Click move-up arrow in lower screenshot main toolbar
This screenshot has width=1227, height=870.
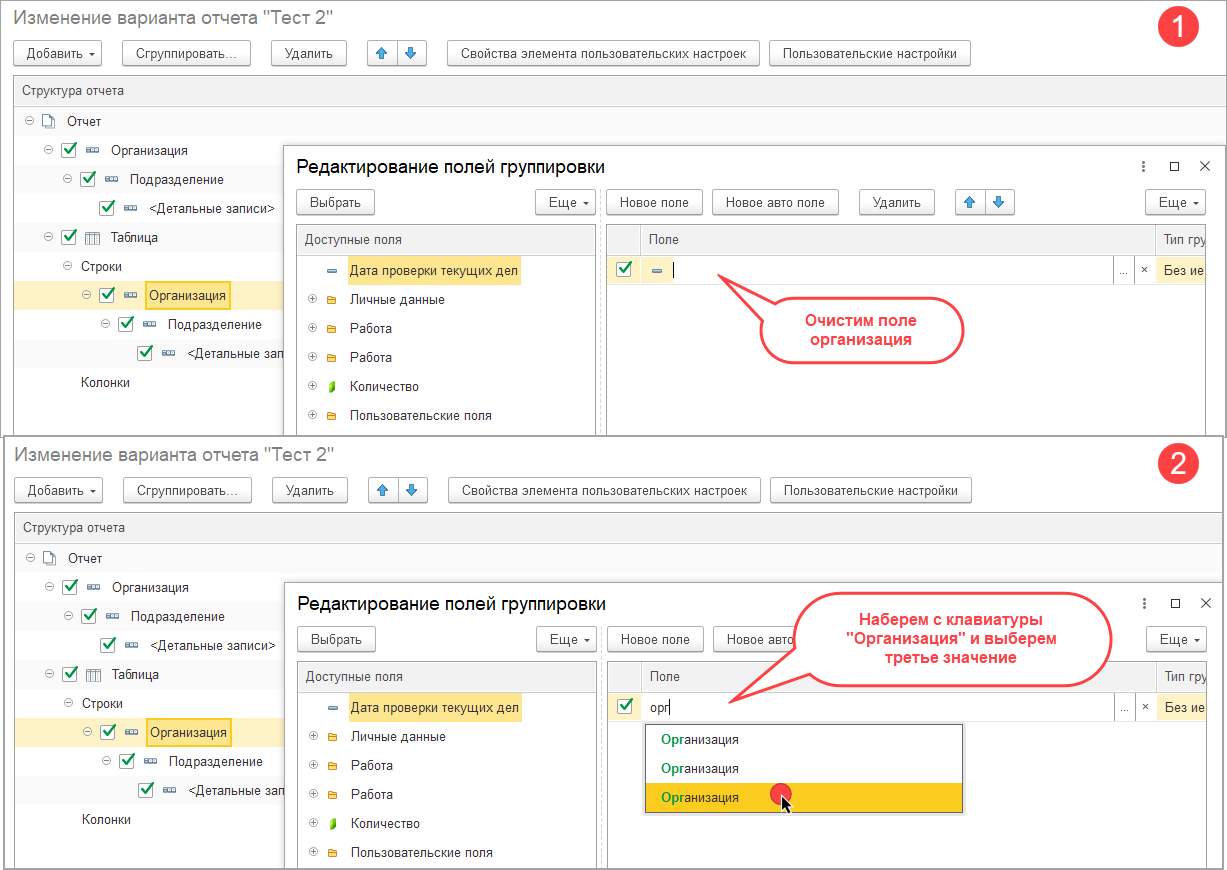pyautogui.click(x=383, y=490)
